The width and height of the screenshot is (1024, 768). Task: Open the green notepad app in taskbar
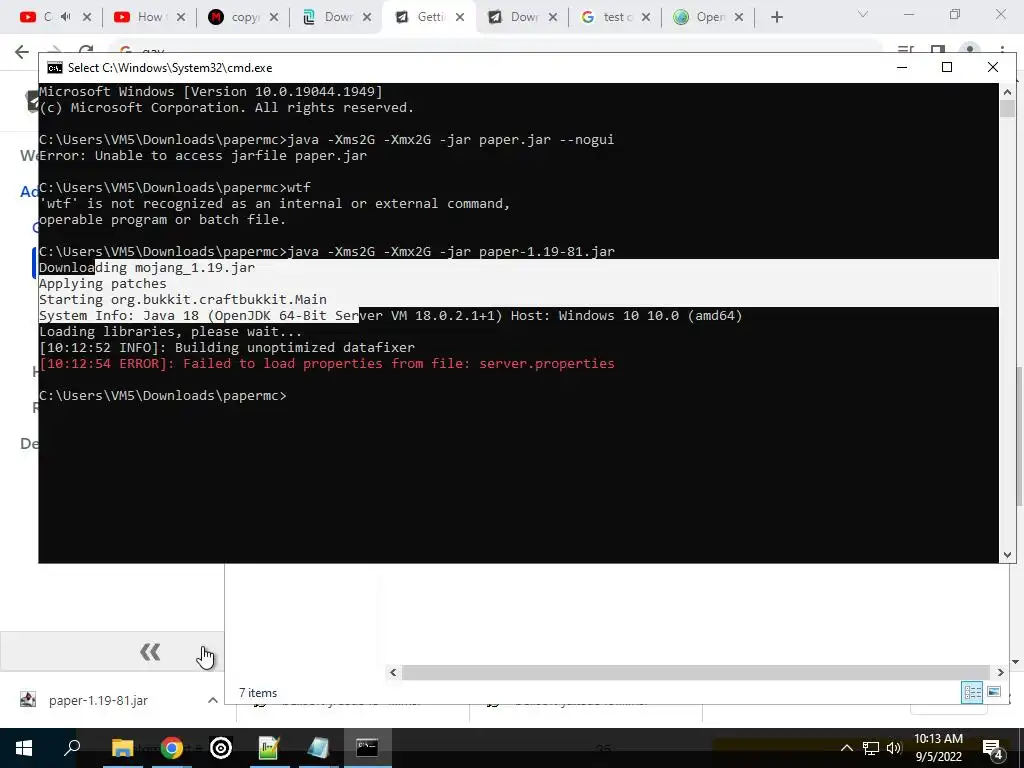(269, 748)
